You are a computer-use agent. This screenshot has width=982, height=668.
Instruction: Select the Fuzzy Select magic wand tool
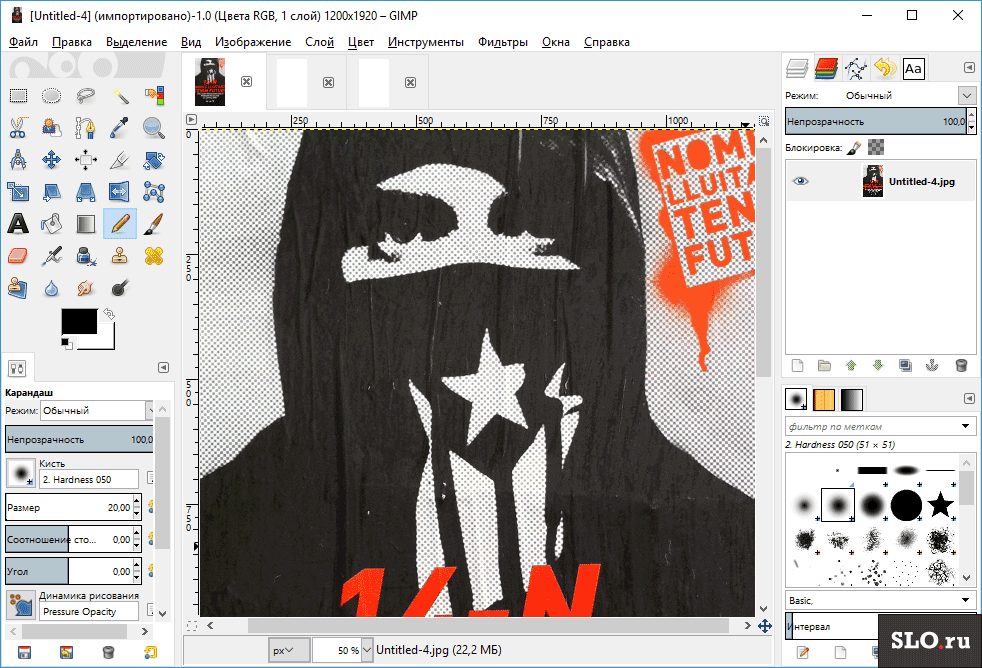tap(119, 96)
